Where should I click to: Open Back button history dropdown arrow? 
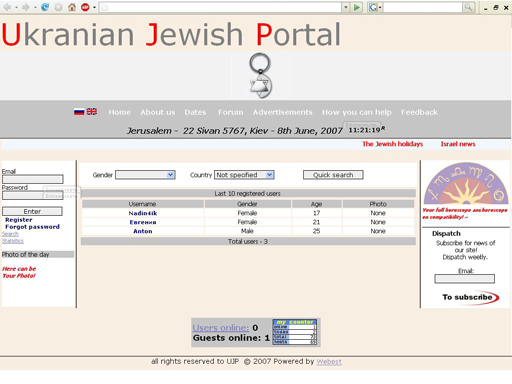[16, 7]
